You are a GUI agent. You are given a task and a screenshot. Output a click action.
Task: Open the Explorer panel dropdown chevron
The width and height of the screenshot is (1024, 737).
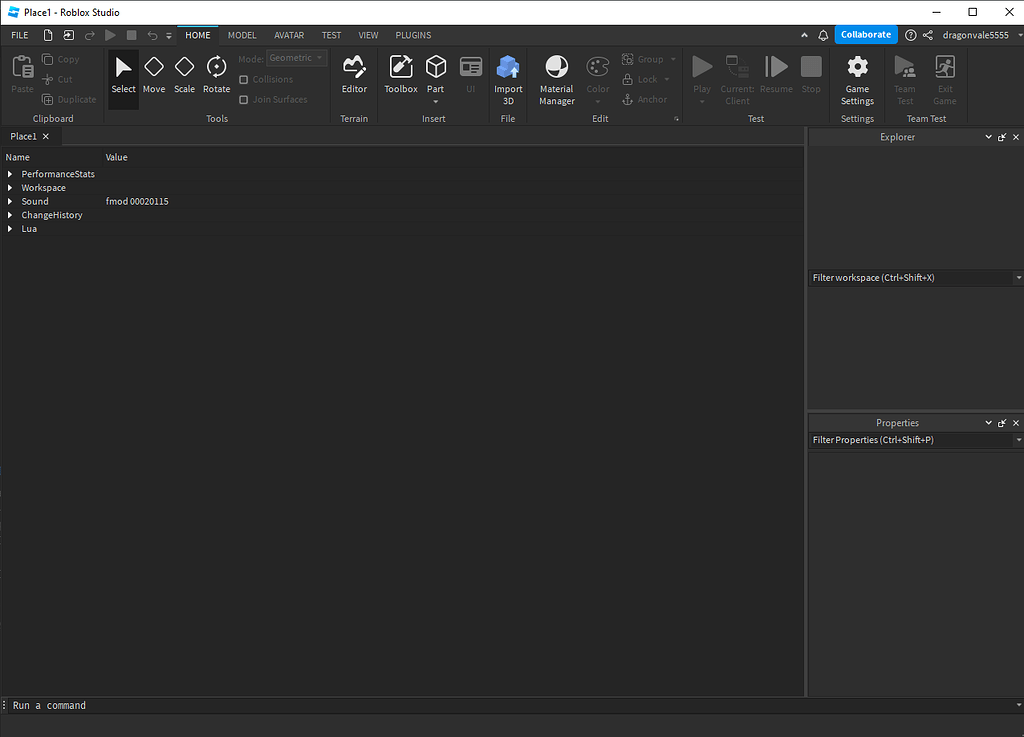point(988,137)
